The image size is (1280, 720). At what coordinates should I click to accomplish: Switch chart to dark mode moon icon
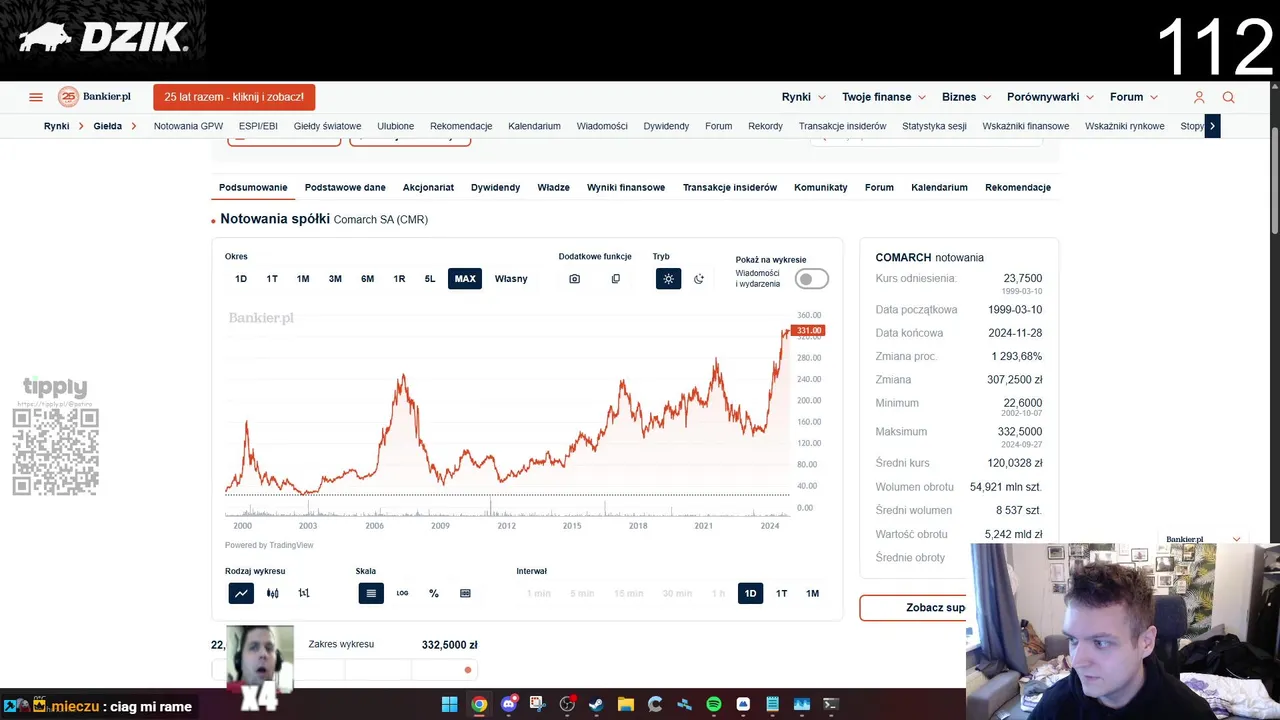point(699,279)
